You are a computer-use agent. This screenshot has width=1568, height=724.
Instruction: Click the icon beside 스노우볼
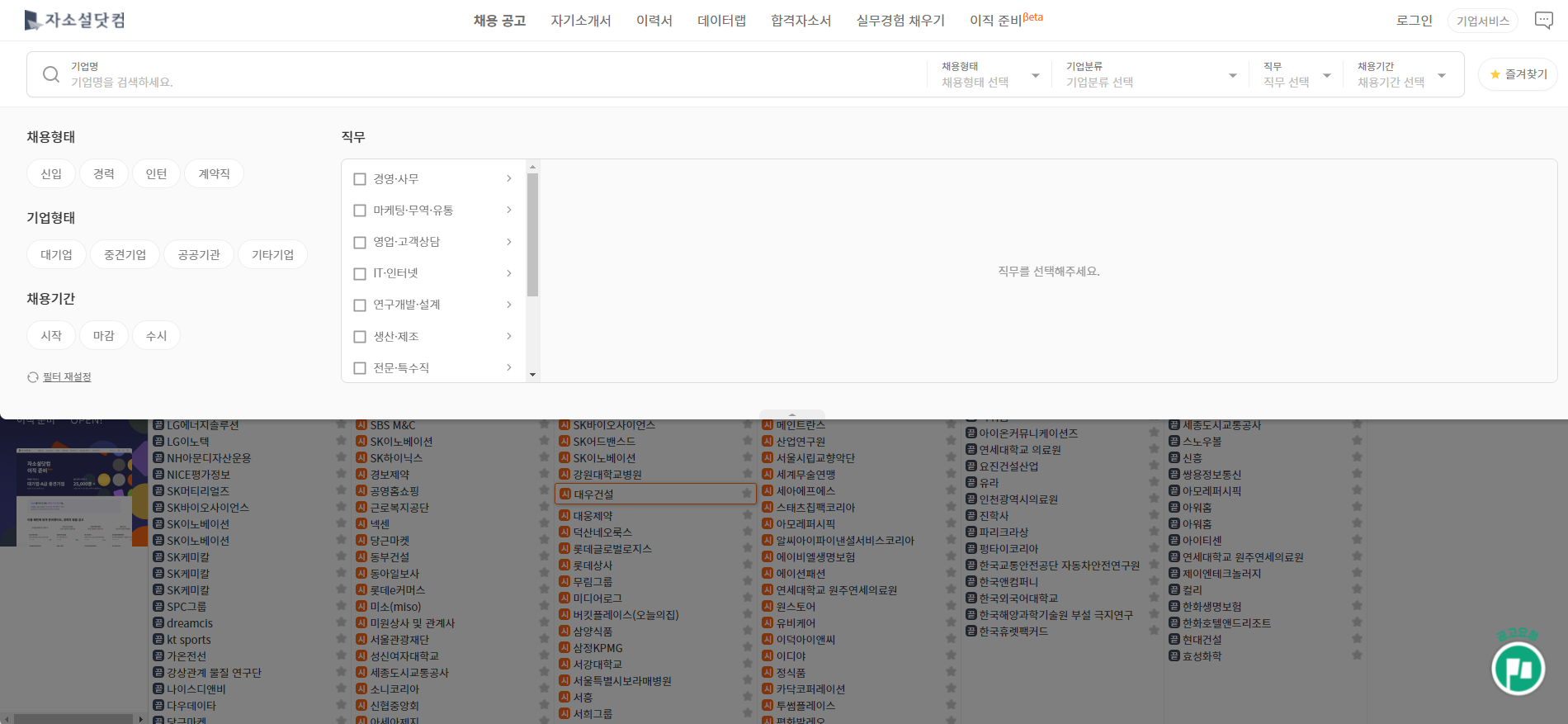point(1174,442)
